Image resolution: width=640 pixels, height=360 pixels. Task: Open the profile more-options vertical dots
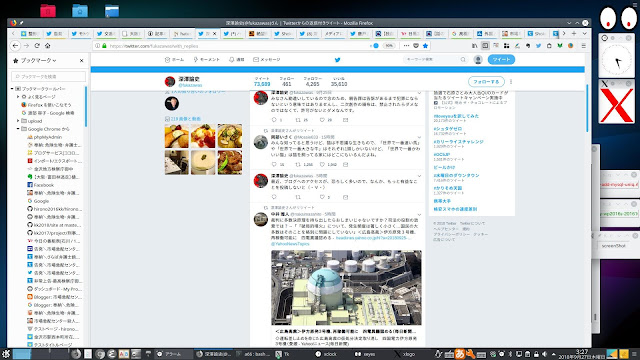(x=511, y=82)
